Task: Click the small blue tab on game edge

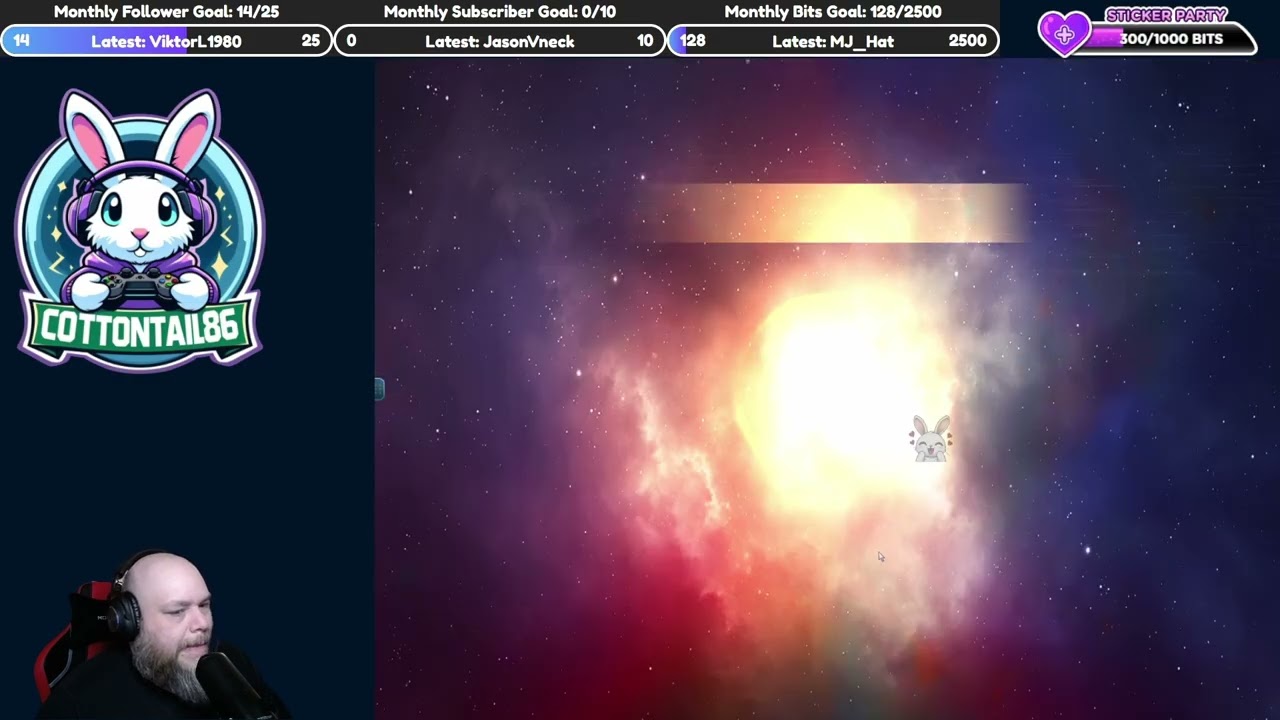Action: coord(380,389)
